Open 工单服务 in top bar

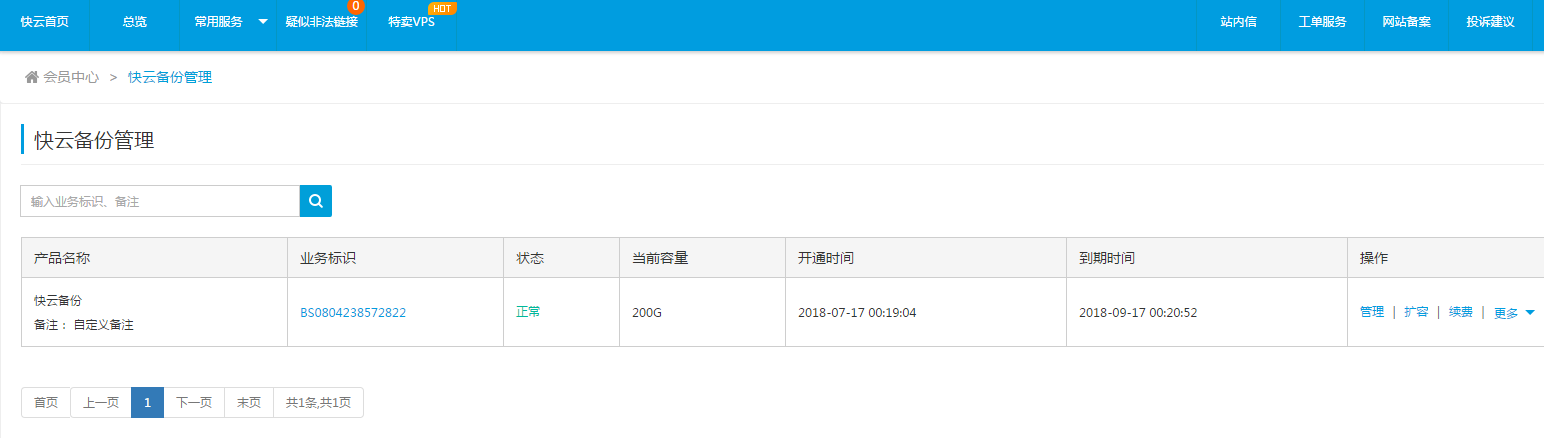pyautogui.click(x=1323, y=22)
